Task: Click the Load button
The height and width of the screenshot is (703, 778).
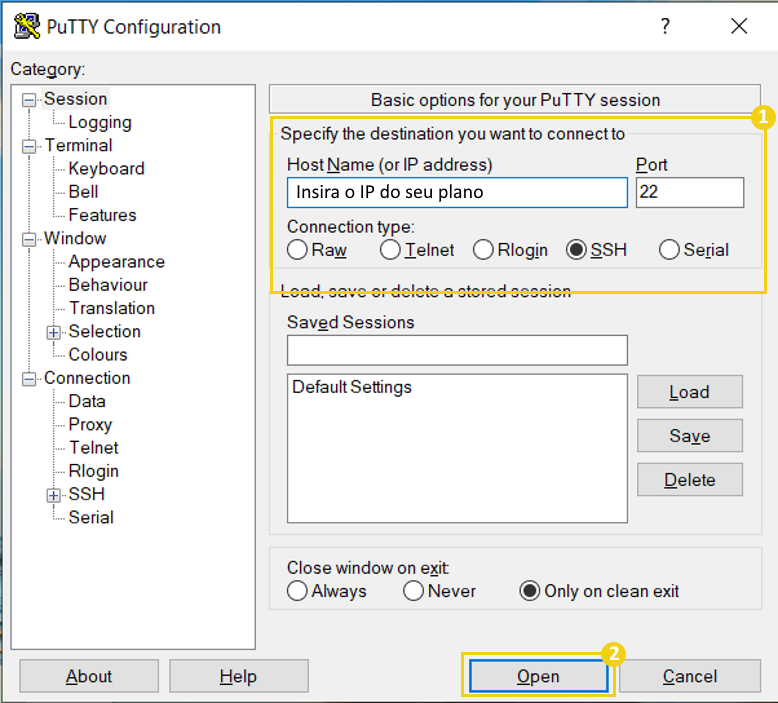Action: 690,392
